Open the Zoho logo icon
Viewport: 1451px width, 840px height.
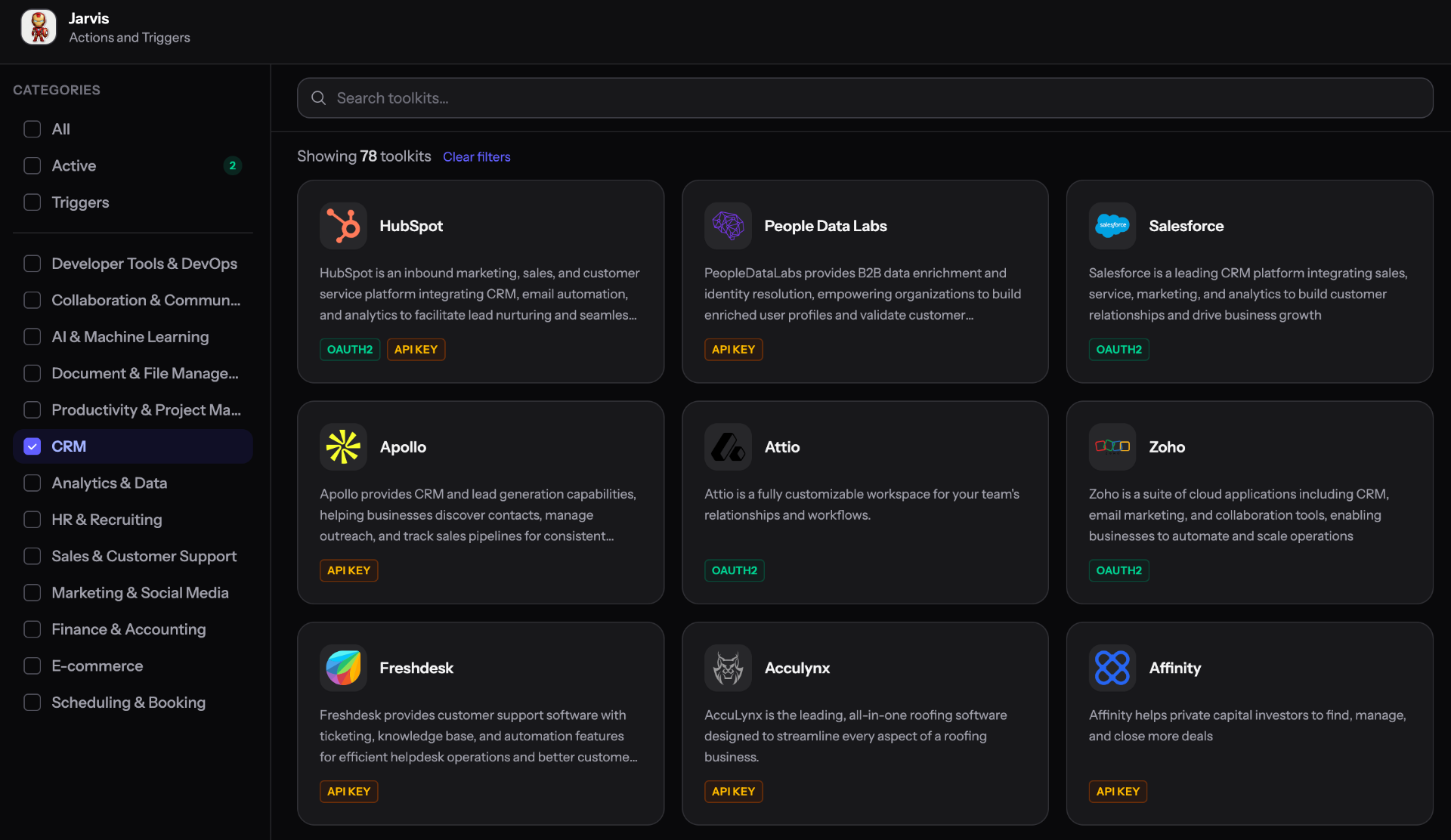click(1112, 446)
